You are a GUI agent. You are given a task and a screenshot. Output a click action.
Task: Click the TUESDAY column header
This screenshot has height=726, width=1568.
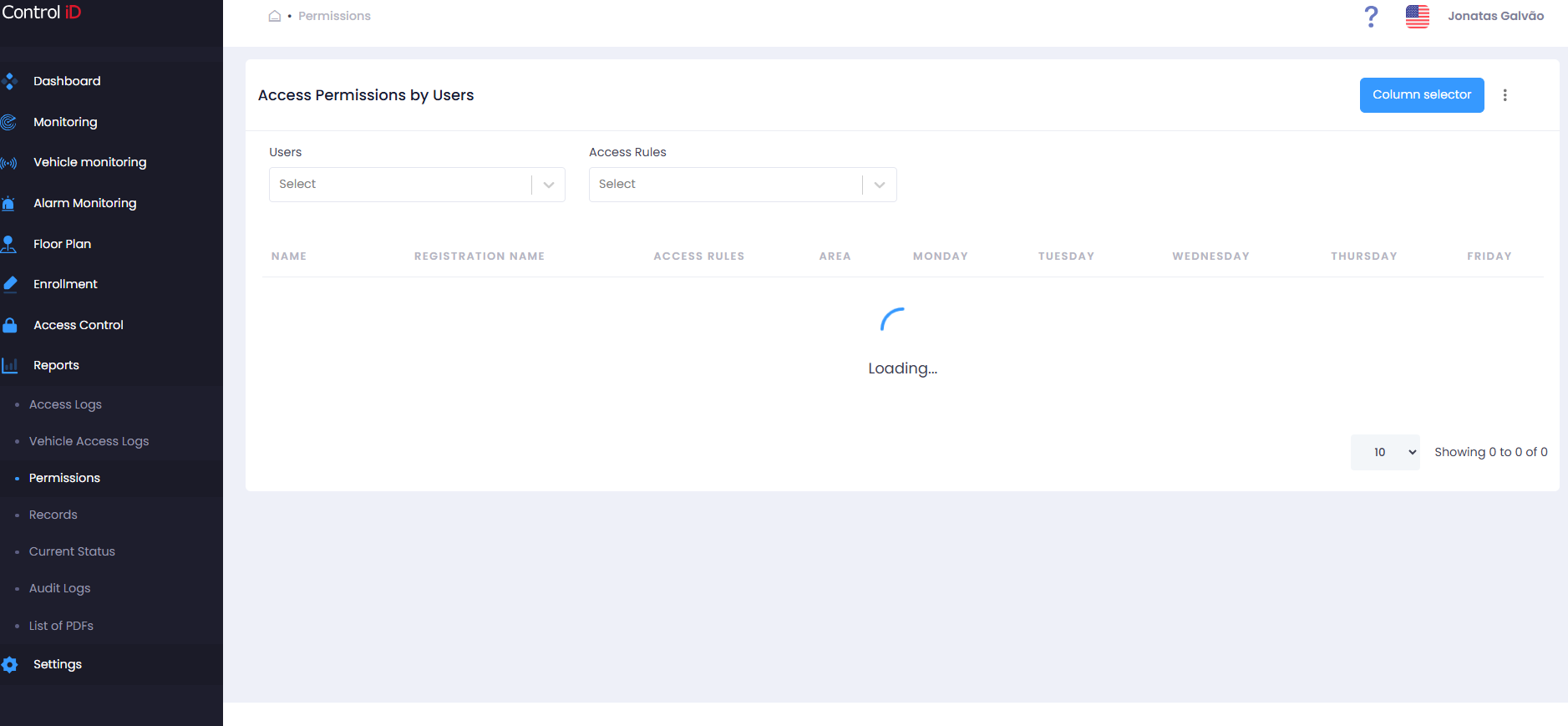click(x=1066, y=256)
